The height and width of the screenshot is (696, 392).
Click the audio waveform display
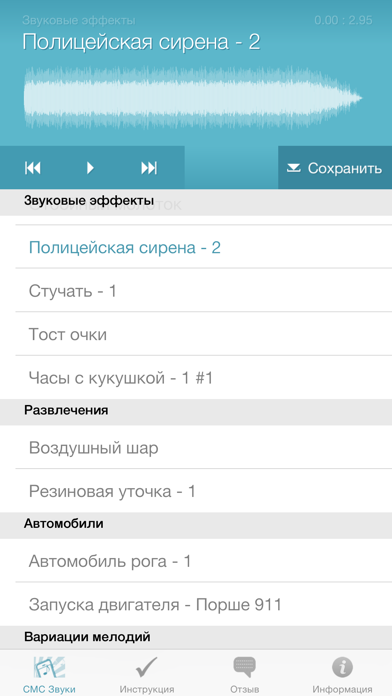tap(193, 98)
